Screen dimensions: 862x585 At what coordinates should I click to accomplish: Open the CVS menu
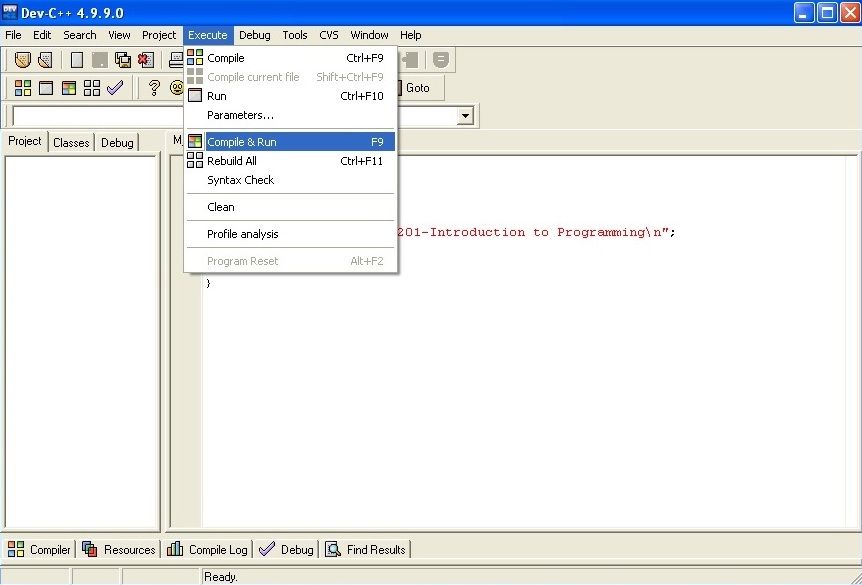(x=329, y=35)
